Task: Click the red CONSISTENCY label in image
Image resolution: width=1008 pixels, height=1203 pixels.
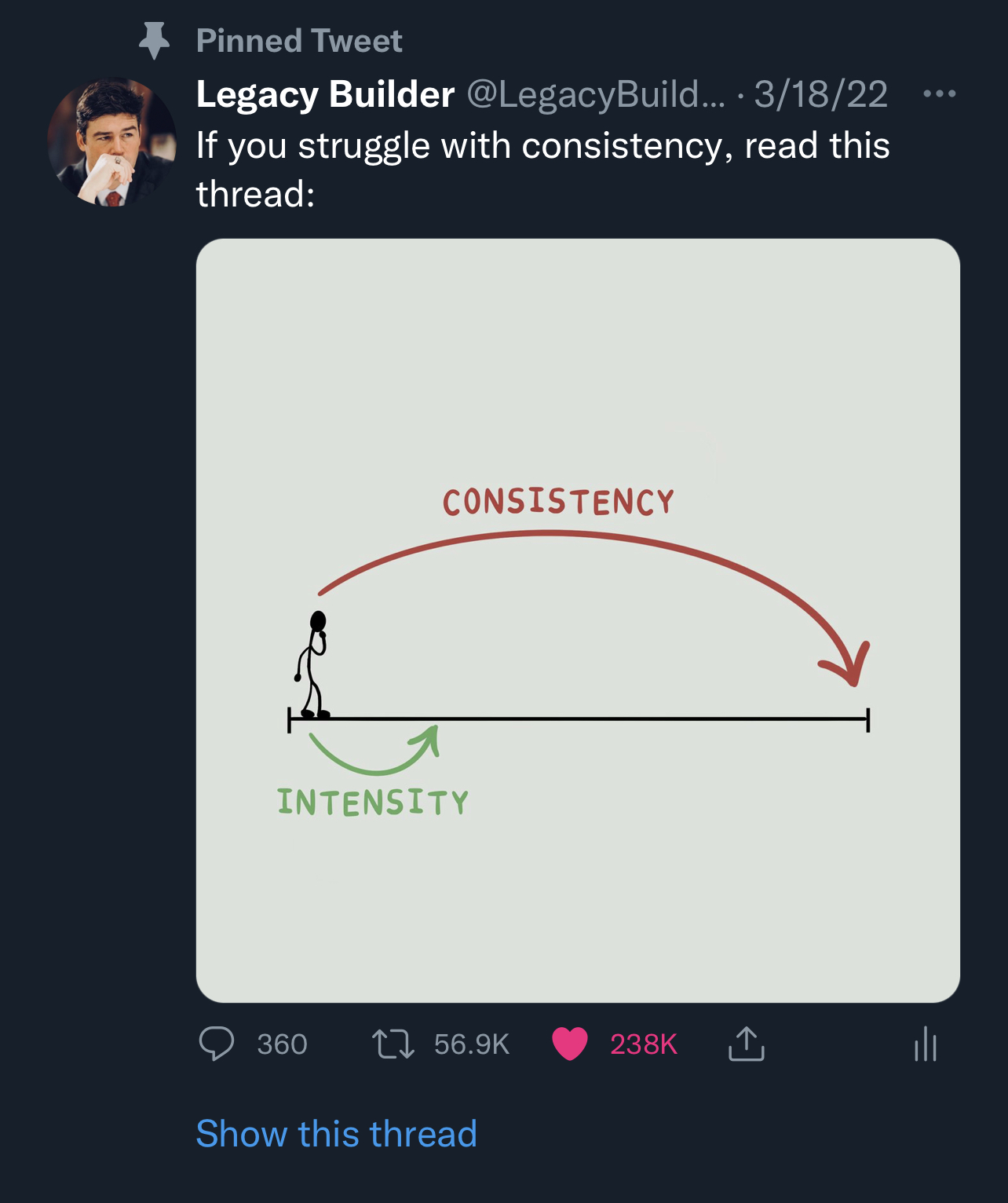Action: pyautogui.click(x=557, y=503)
